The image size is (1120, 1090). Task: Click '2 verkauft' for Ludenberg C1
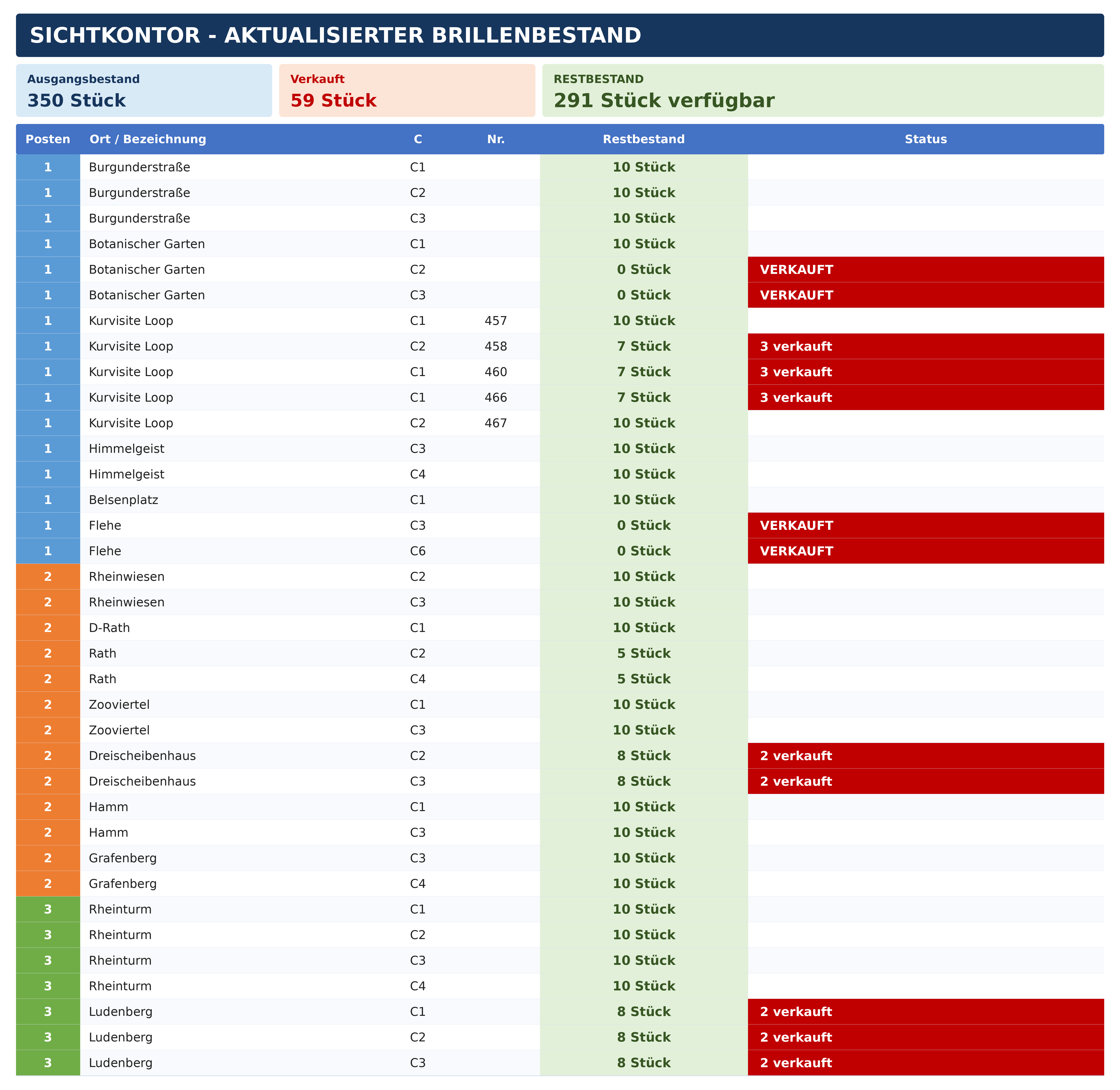[796, 1012]
